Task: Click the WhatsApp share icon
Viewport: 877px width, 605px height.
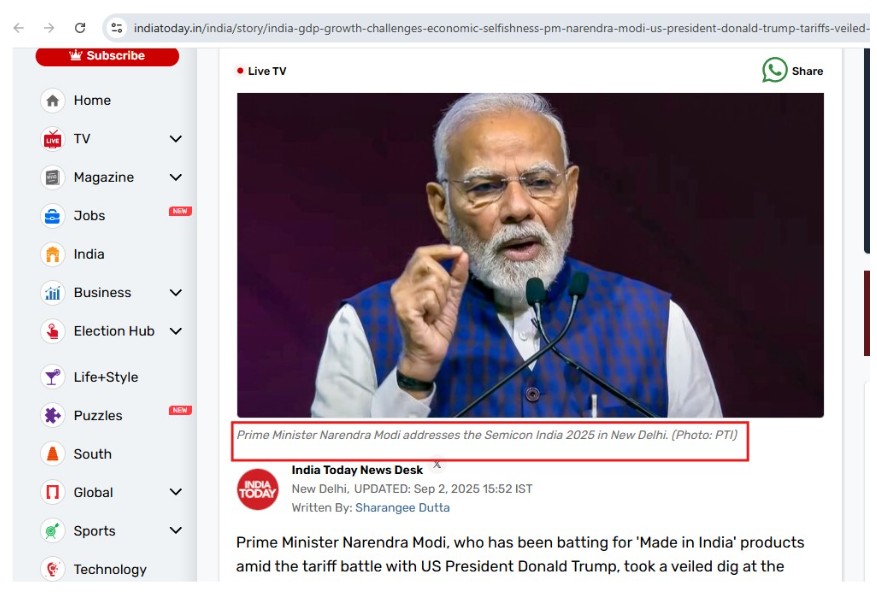Action: (x=775, y=70)
